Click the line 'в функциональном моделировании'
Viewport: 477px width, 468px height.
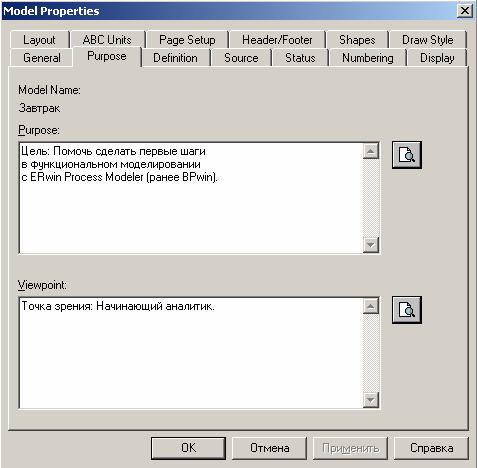coord(111,164)
